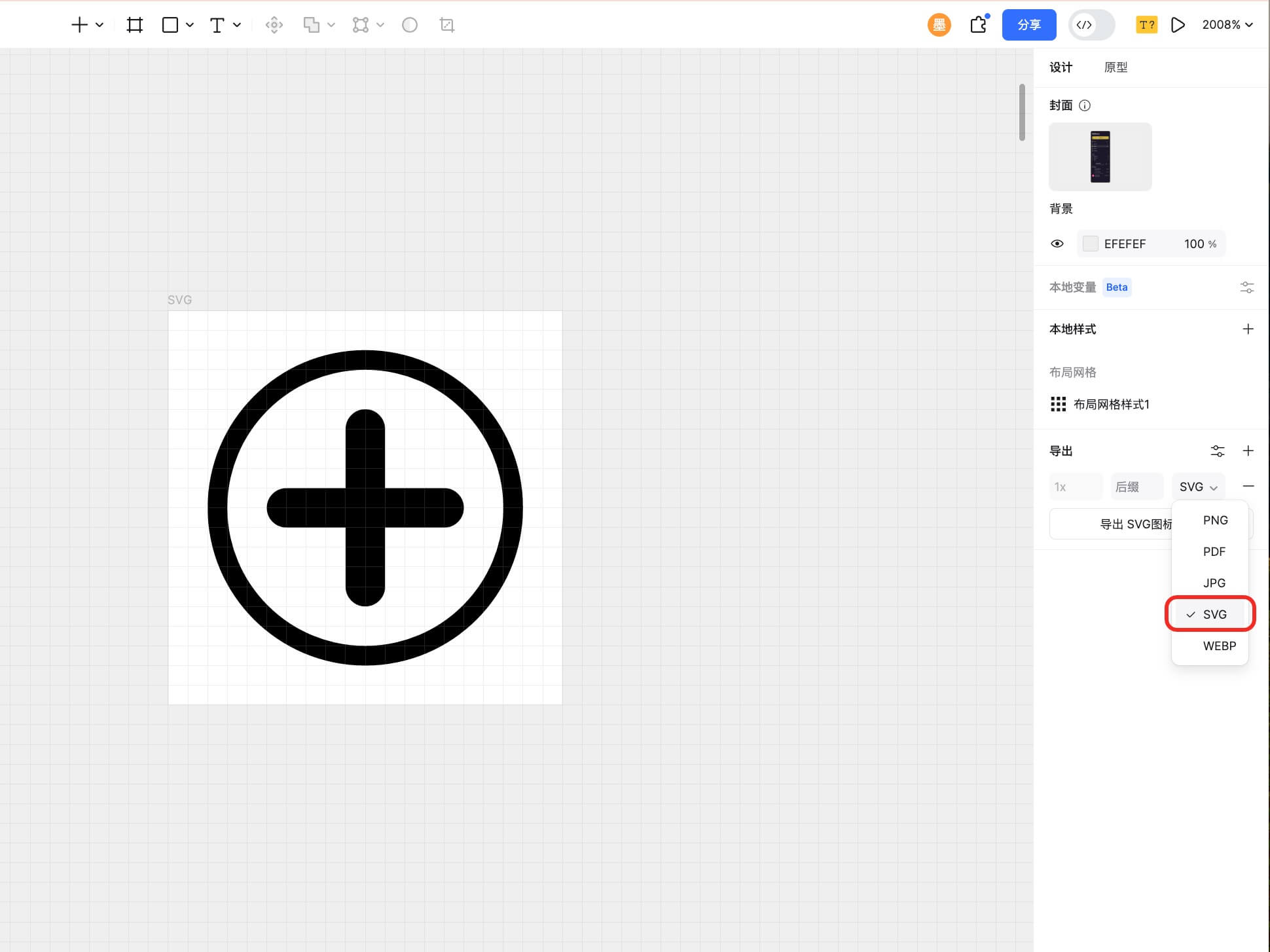1270x952 pixels.
Task: Remove the SVG export setting
Action: [1248, 486]
